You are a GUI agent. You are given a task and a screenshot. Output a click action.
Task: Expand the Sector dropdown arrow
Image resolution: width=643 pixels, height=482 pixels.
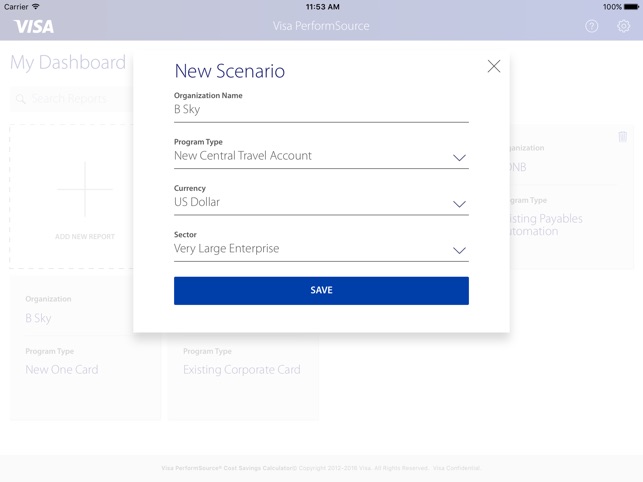(x=459, y=250)
